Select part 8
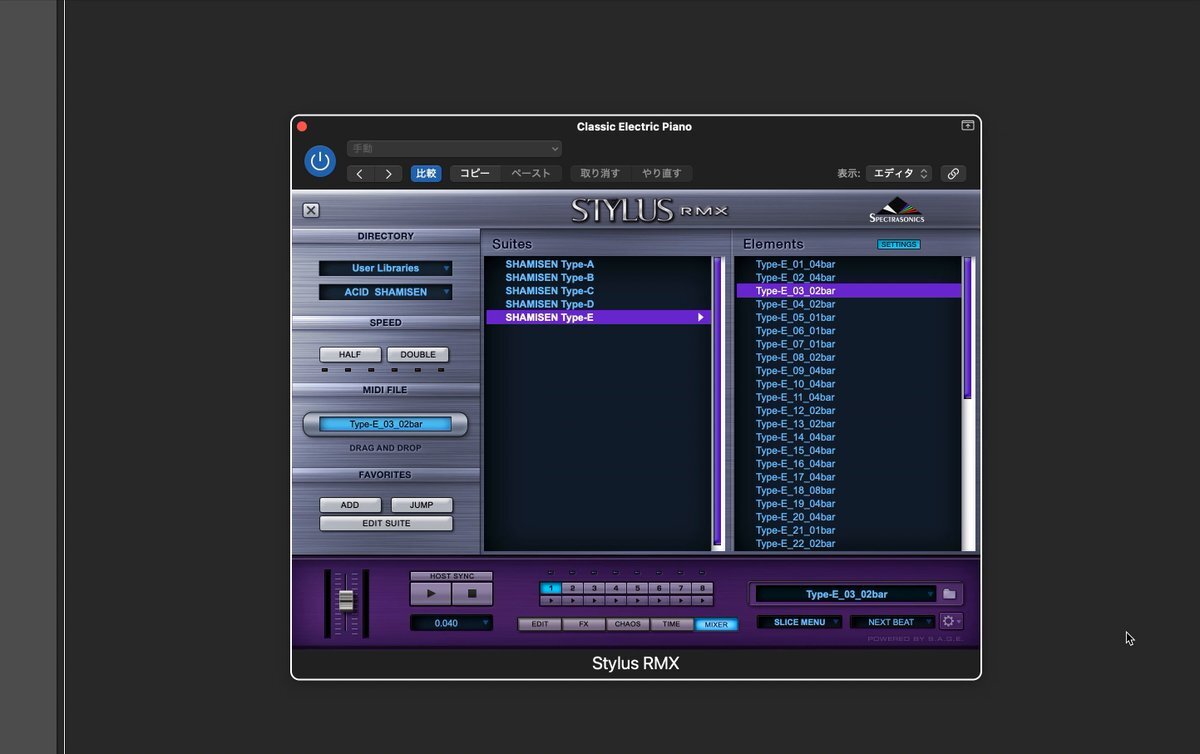The image size is (1200, 754). 704,589
